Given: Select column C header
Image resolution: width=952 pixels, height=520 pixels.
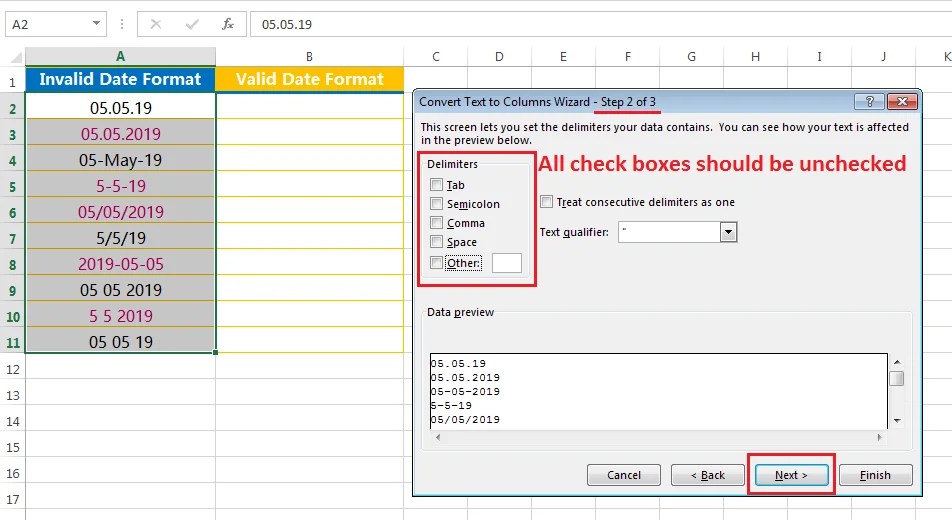Looking at the screenshot, I should 435,56.
